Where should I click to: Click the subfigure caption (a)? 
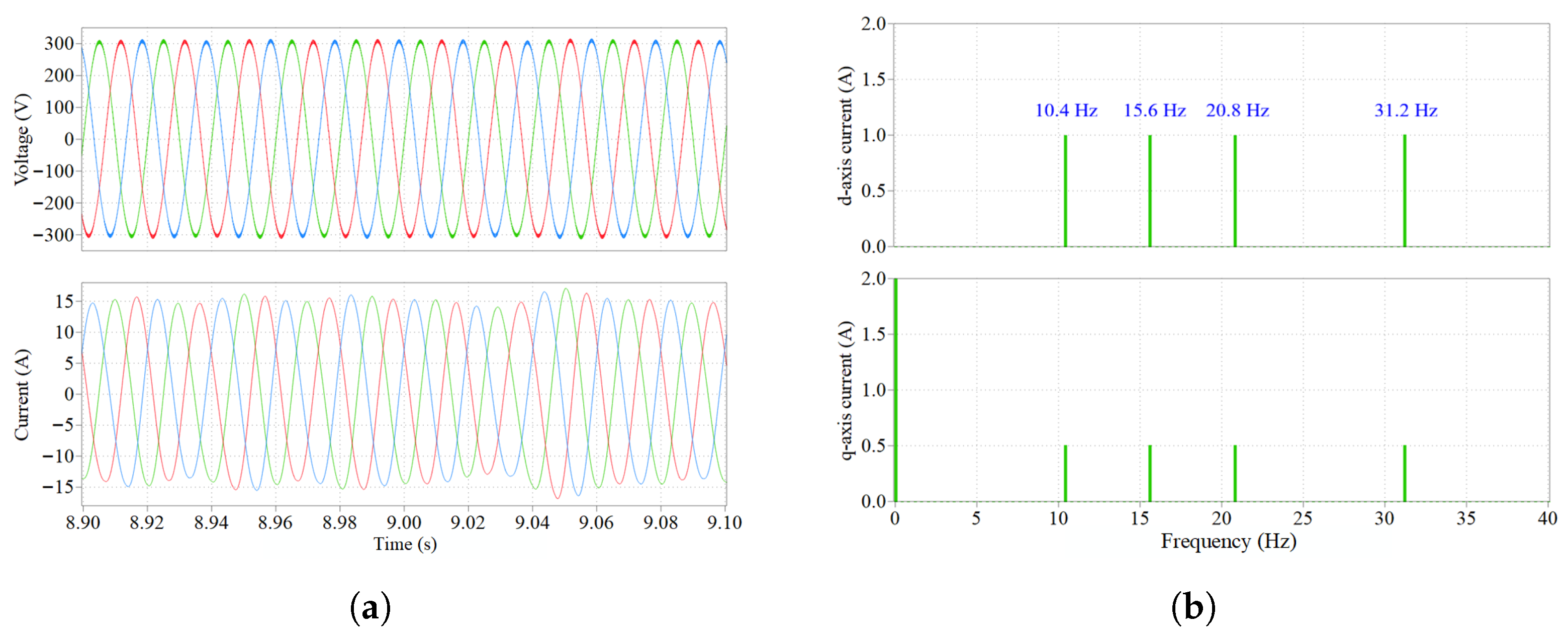[x=370, y=608]
